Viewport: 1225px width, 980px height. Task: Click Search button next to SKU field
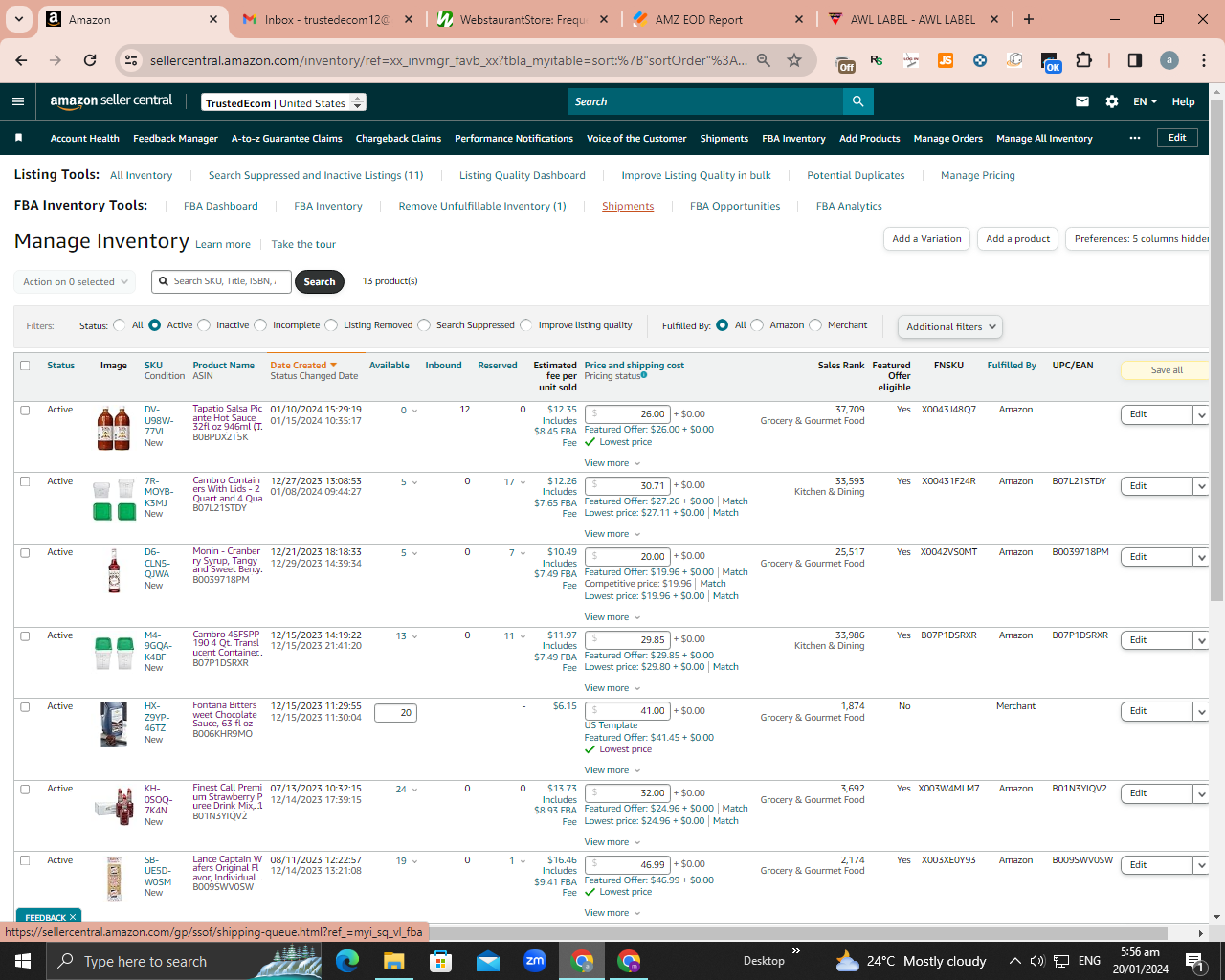(320, 282)
